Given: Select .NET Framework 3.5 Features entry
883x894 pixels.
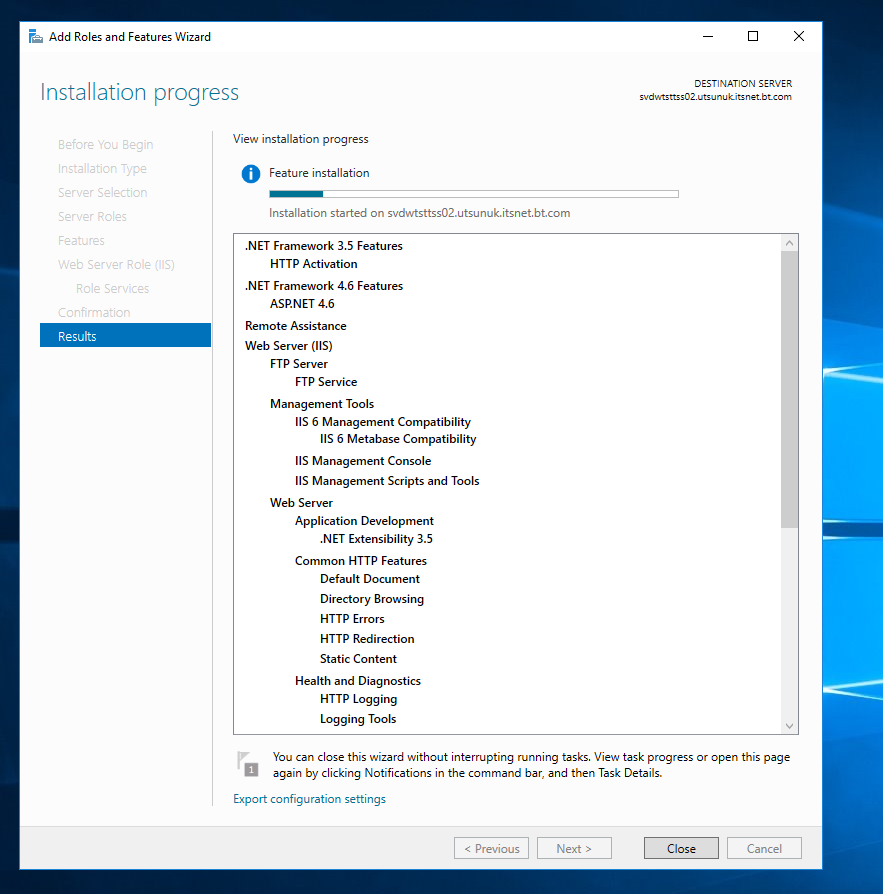Looking at the screenshot, I should pyautogui.click(x=324, y=246).
